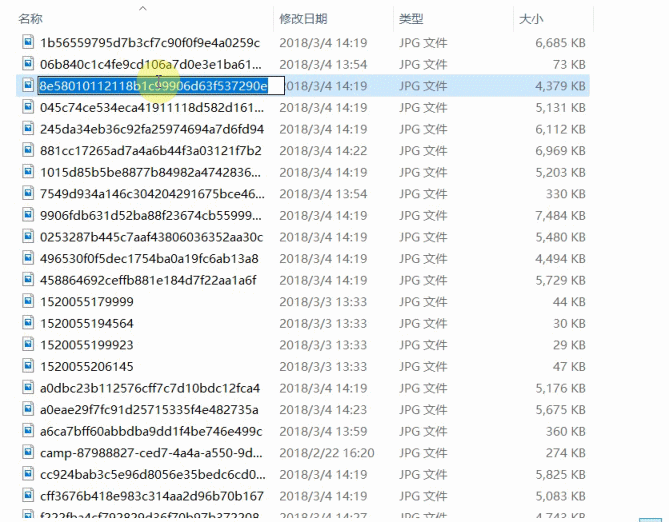
Task: Click icon of a0dbc23b112576cff7c7d10bdc12fca4
Action: pos(28,388)
